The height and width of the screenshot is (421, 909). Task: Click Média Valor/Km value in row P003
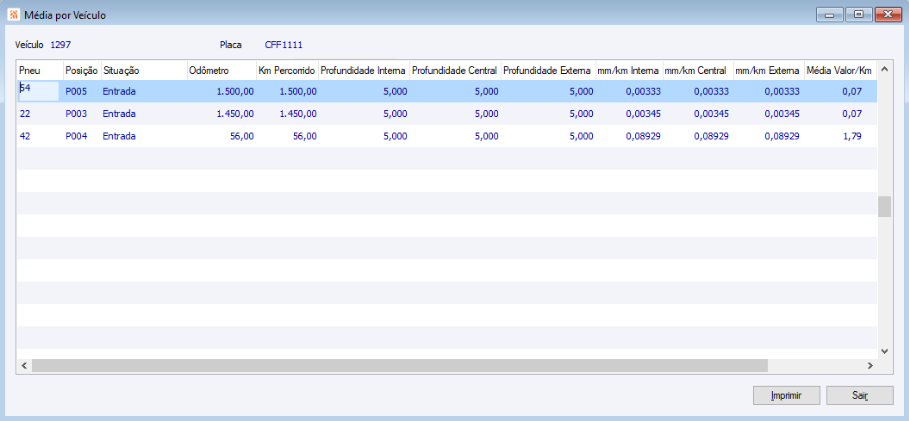click(x=853, y=114)
